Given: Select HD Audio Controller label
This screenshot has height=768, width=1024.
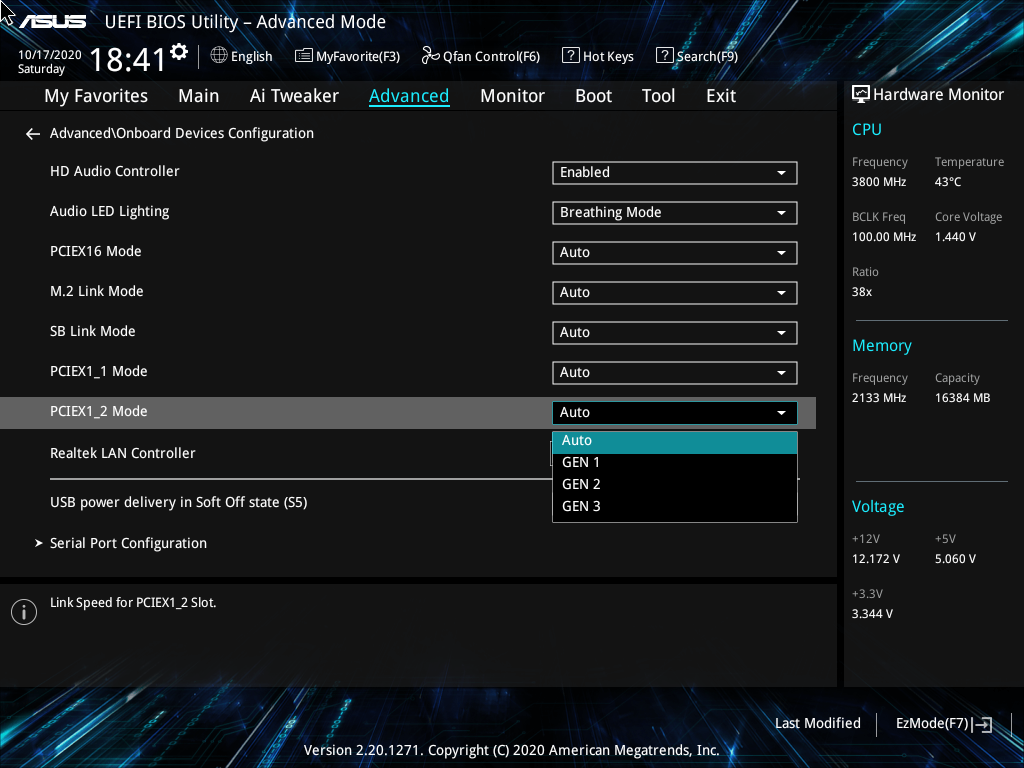Looking at the screenshot, I should pos(115,172).
